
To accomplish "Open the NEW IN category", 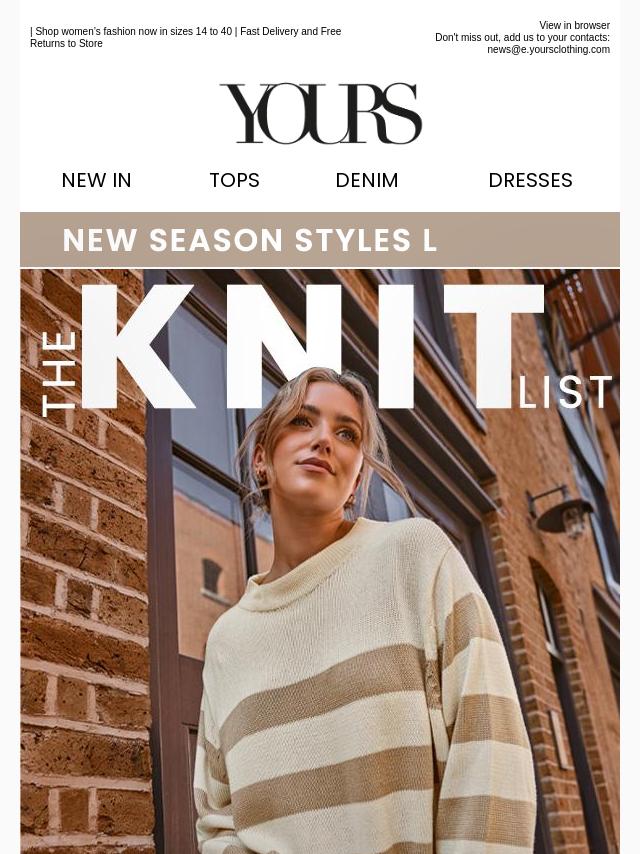I will (x=96, y=180).
